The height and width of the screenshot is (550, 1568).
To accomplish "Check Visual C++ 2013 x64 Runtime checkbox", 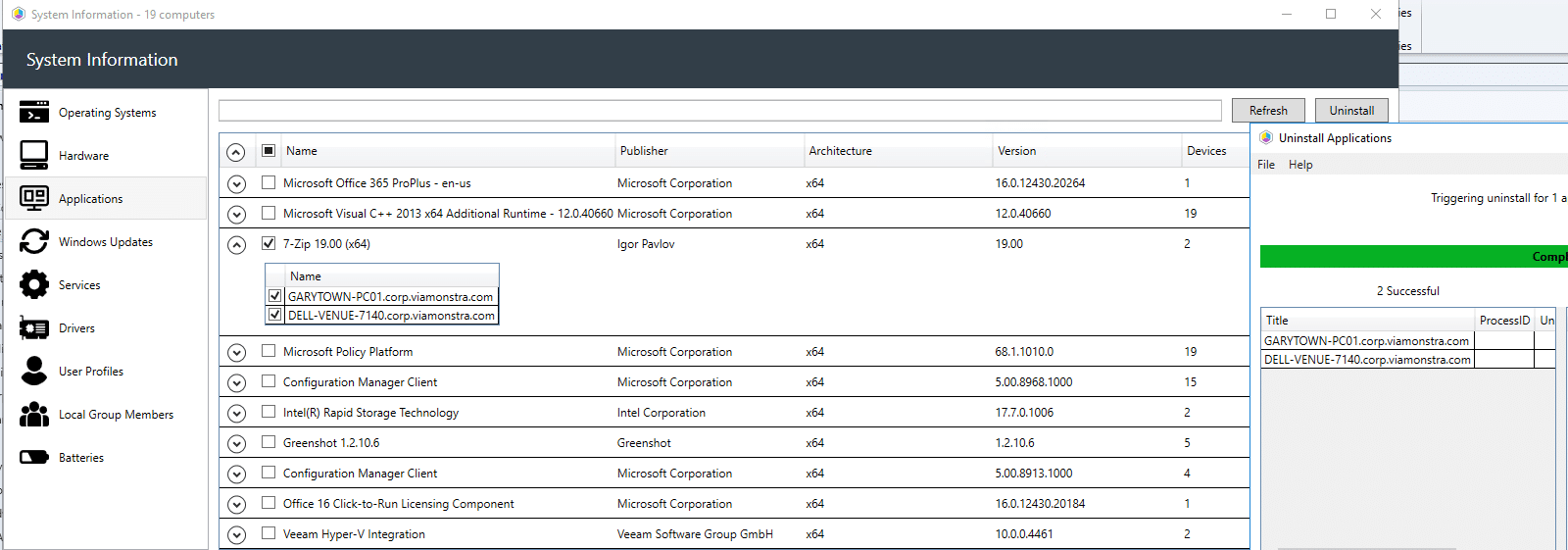I will (269, 213).
